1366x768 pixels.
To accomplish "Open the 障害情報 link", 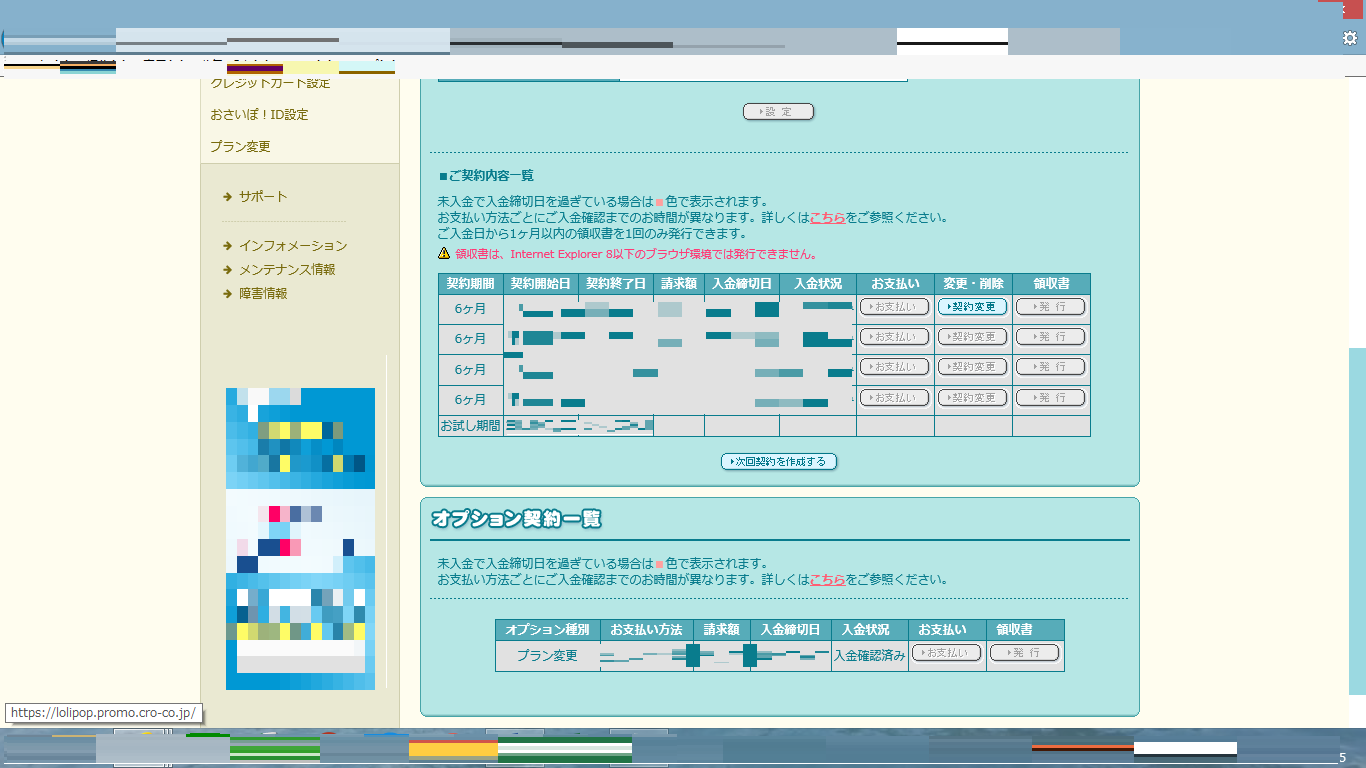I will tap(262, 294).
